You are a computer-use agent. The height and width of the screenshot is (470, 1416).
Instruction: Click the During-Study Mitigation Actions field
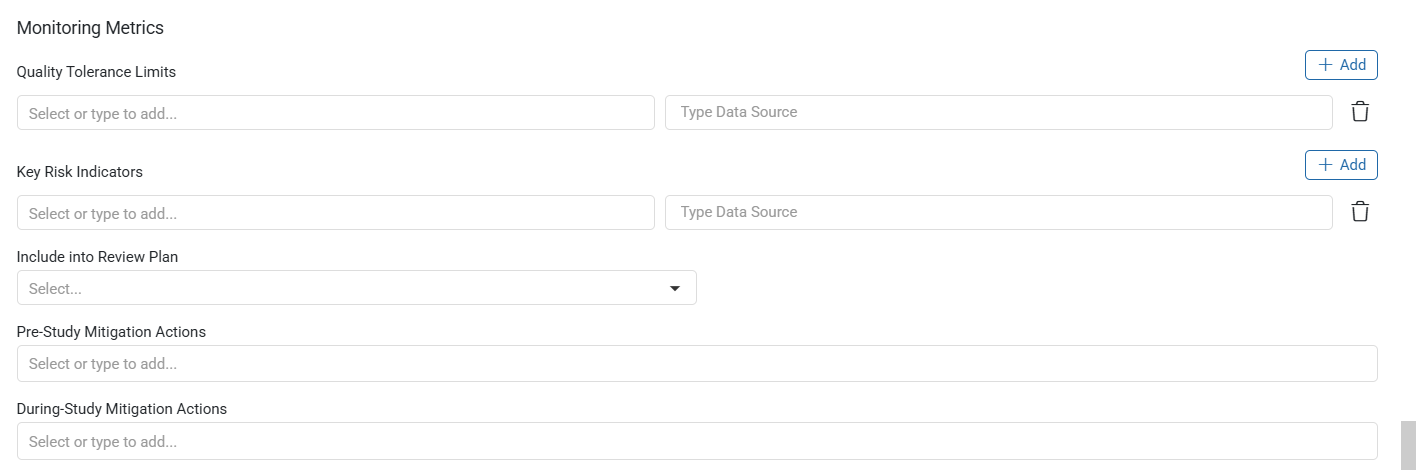coord(697,441)
